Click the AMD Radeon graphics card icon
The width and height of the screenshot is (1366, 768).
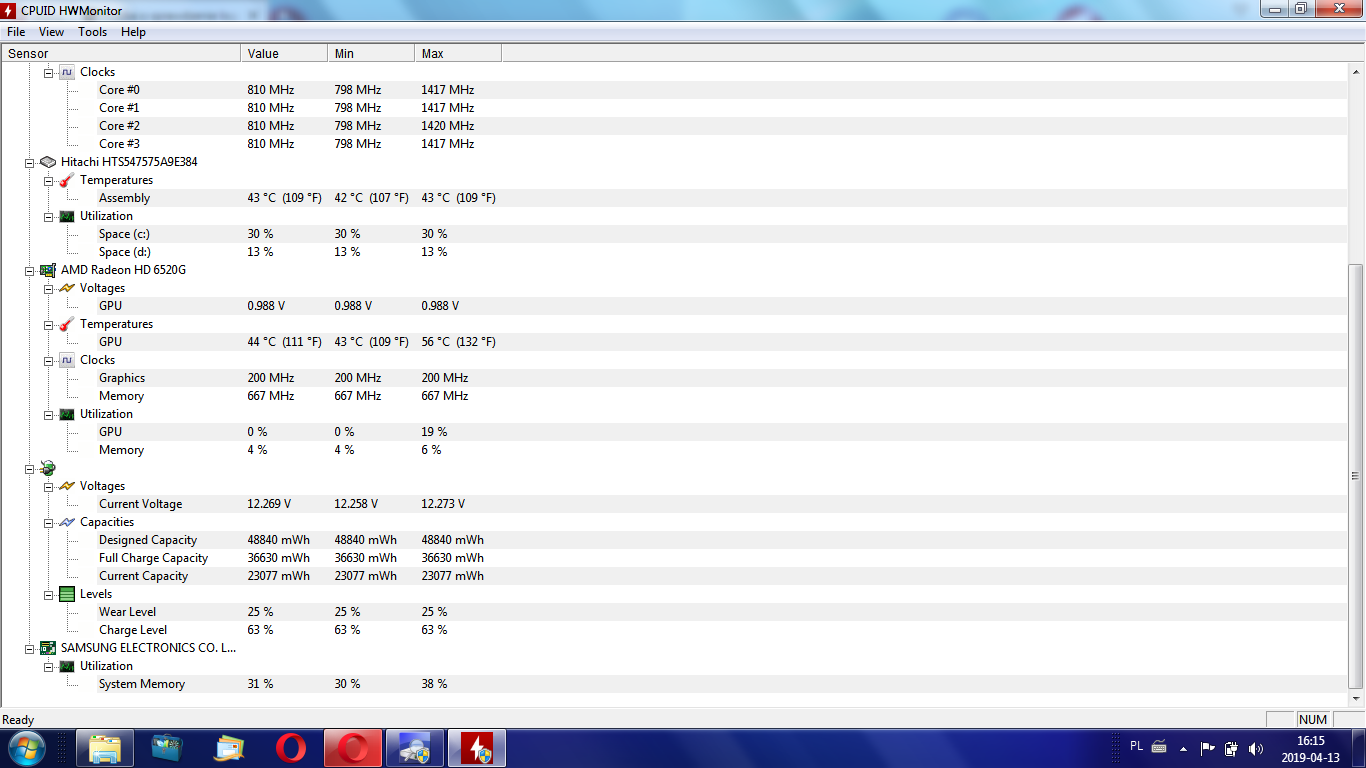coord(47,270)
